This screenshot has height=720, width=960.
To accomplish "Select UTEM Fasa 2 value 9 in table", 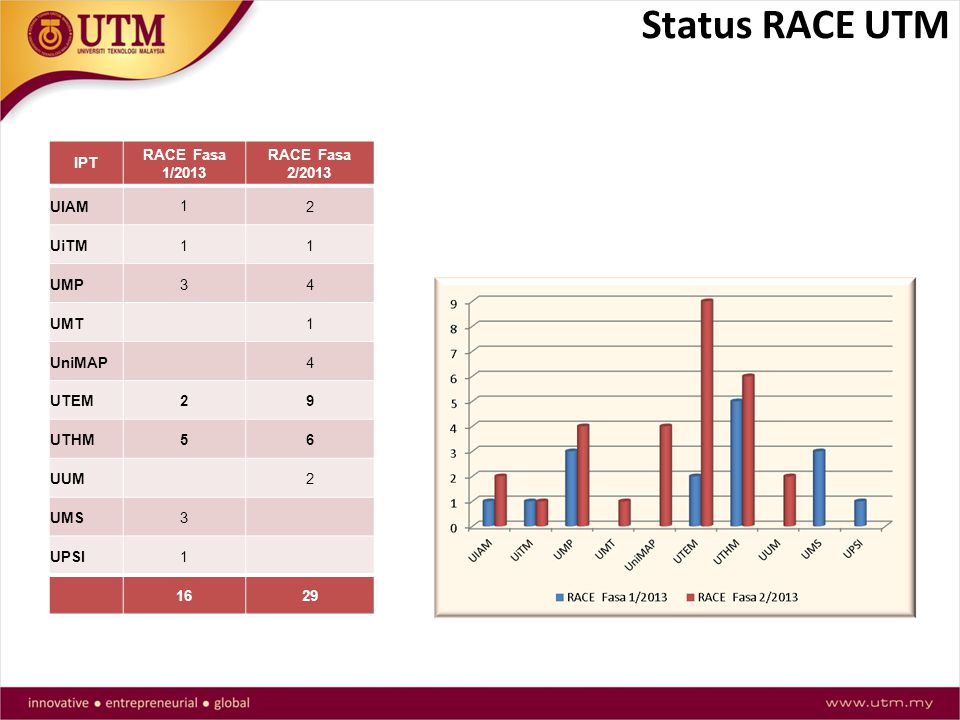I will pos(310,400).
